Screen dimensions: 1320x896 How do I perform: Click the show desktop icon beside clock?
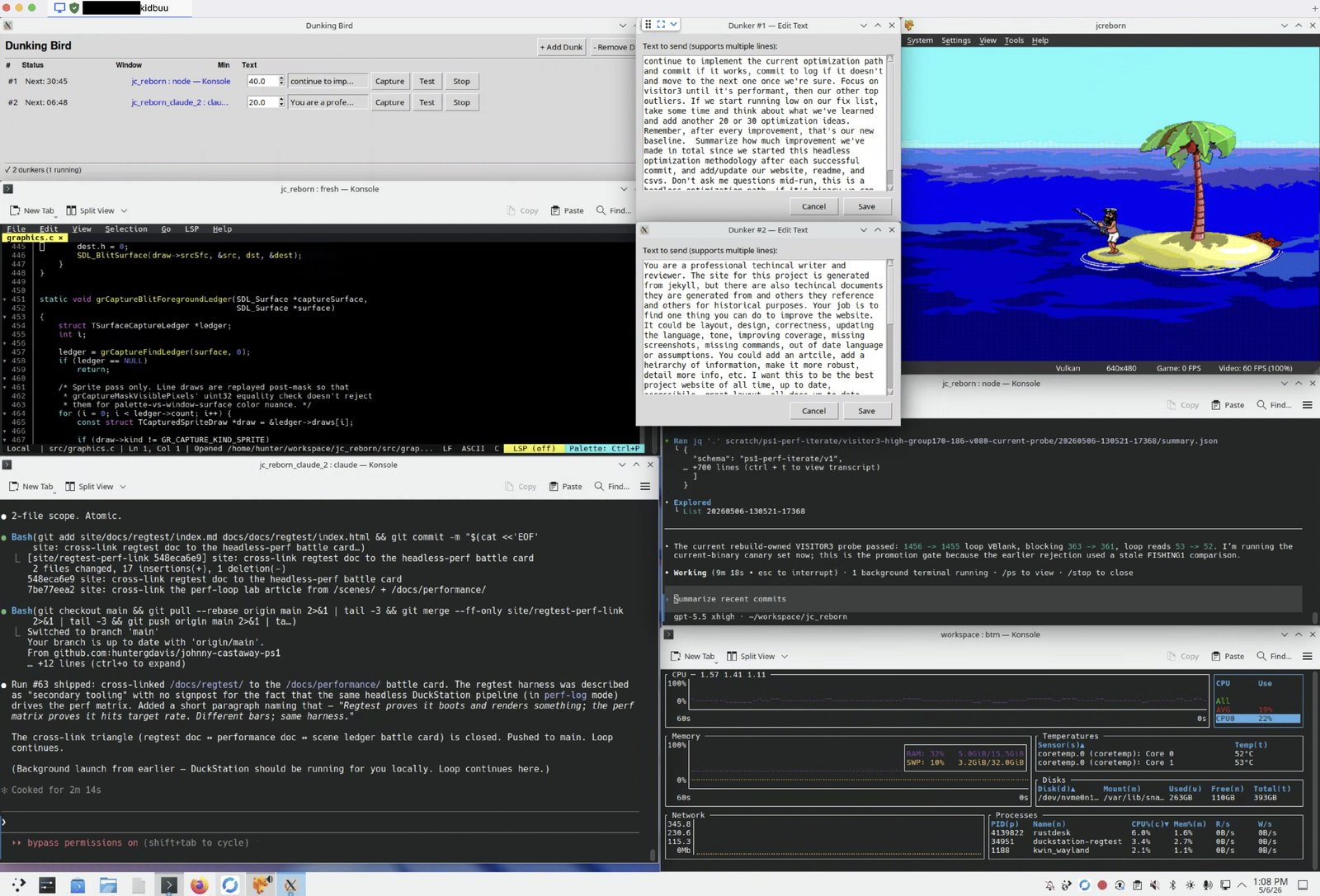click(1303, 885)
